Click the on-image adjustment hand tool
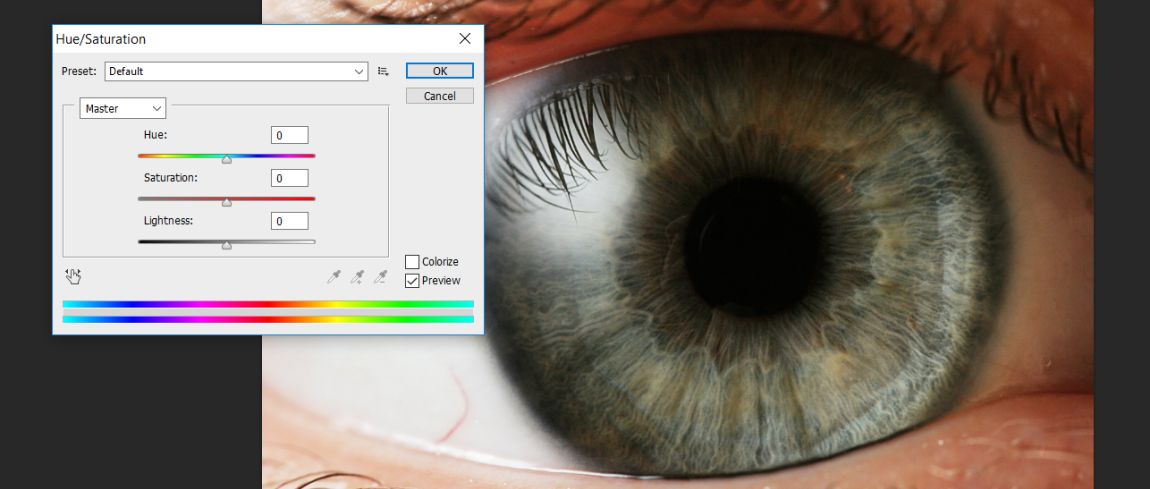Screen dimensions: 1150x489 pyautogui.click(x=73, y=276)
